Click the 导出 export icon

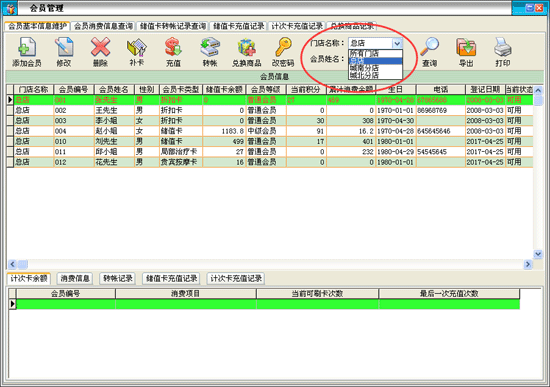466,47
